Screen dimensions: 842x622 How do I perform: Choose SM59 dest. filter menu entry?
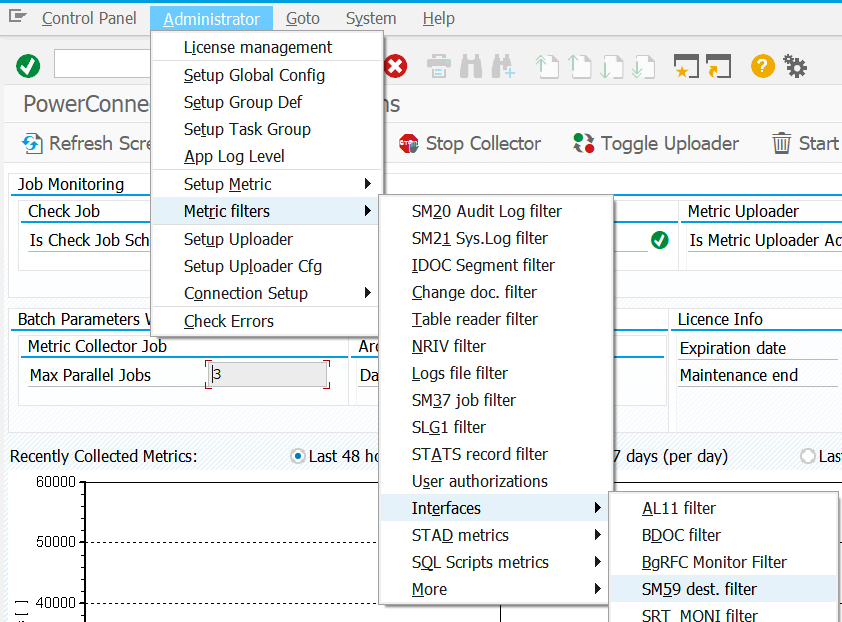tap(699, 589)
